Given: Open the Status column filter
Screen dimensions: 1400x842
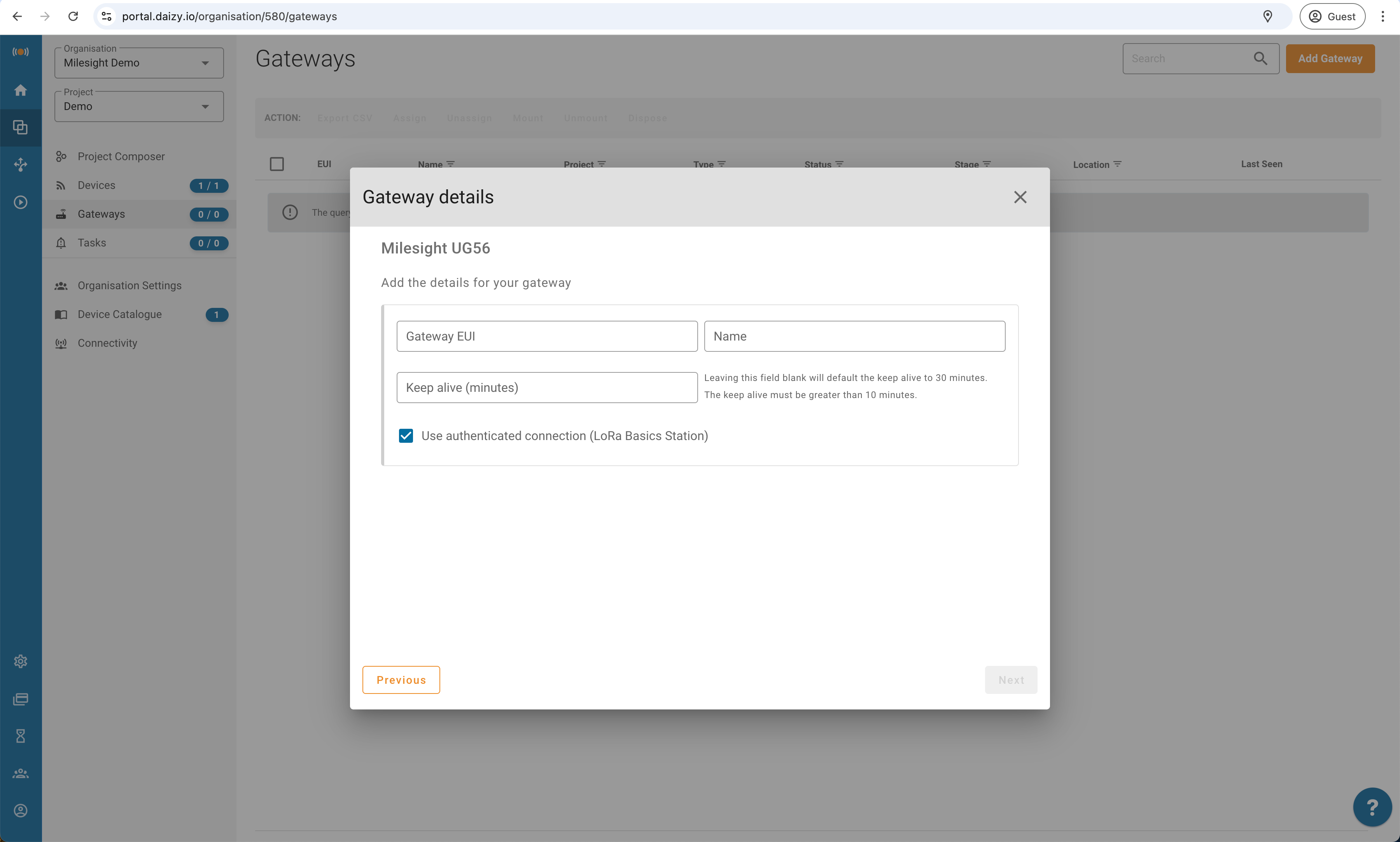Looking at the screenshot, I should click(x=839, y=164).
